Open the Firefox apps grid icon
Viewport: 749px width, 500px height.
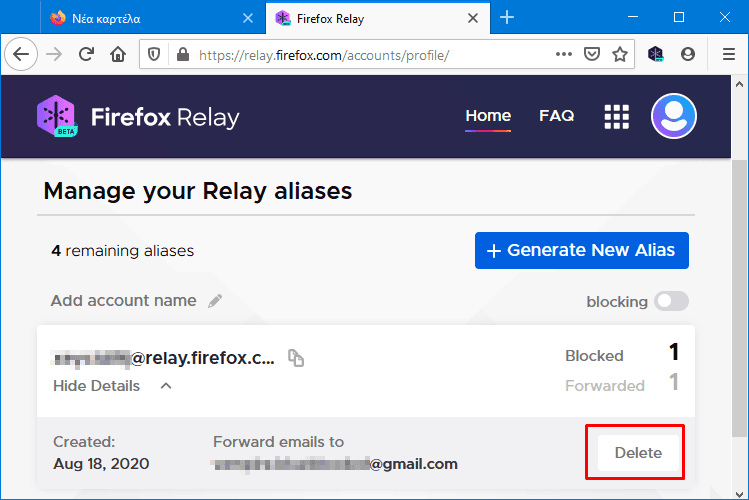pyautogui.click(x=617, y=117)
